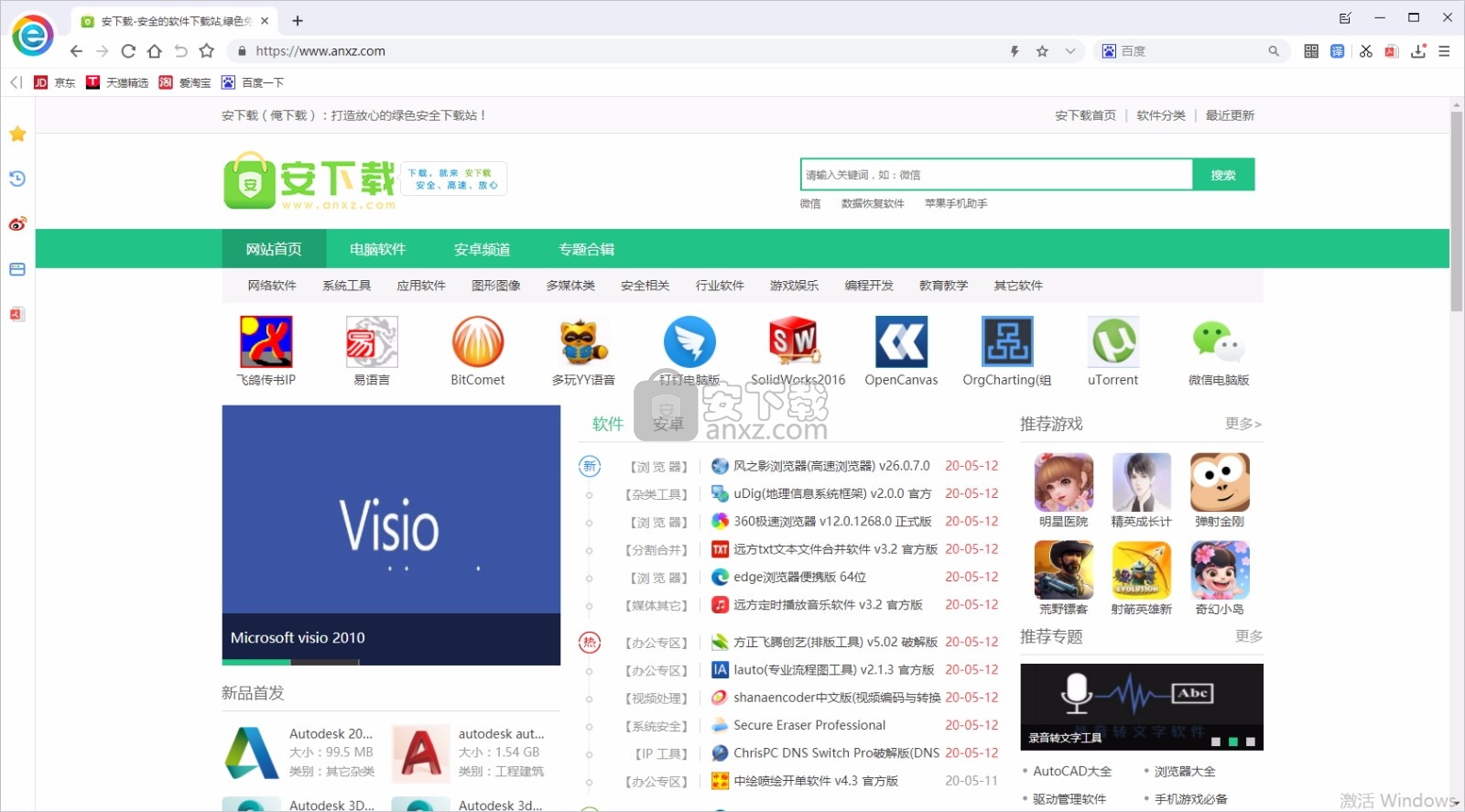Click the keyword search input field

coord(996,175)
